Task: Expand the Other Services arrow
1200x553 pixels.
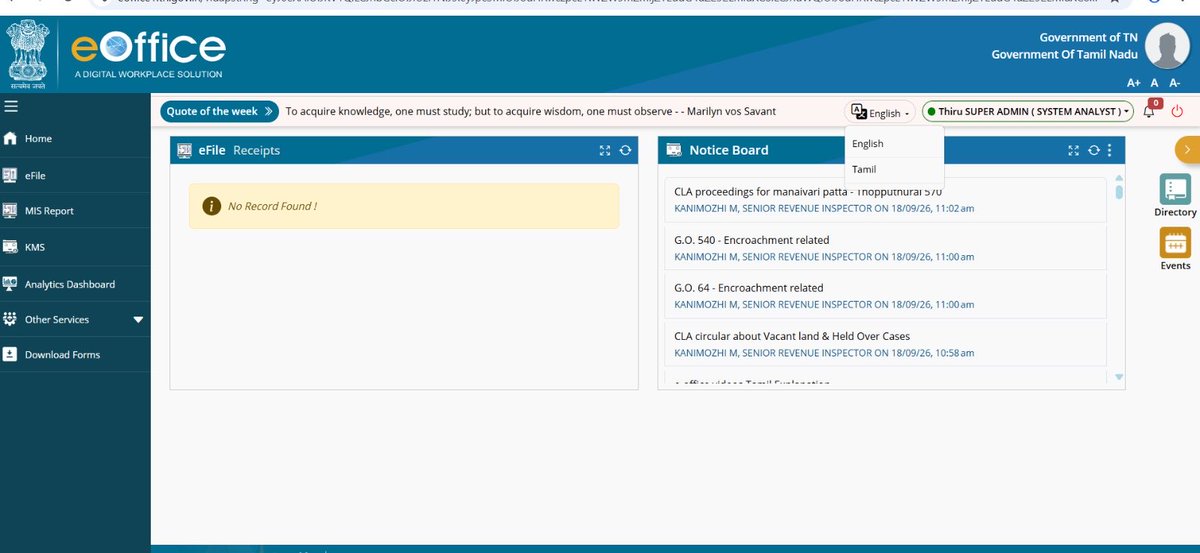Action: tap(138, 320)
